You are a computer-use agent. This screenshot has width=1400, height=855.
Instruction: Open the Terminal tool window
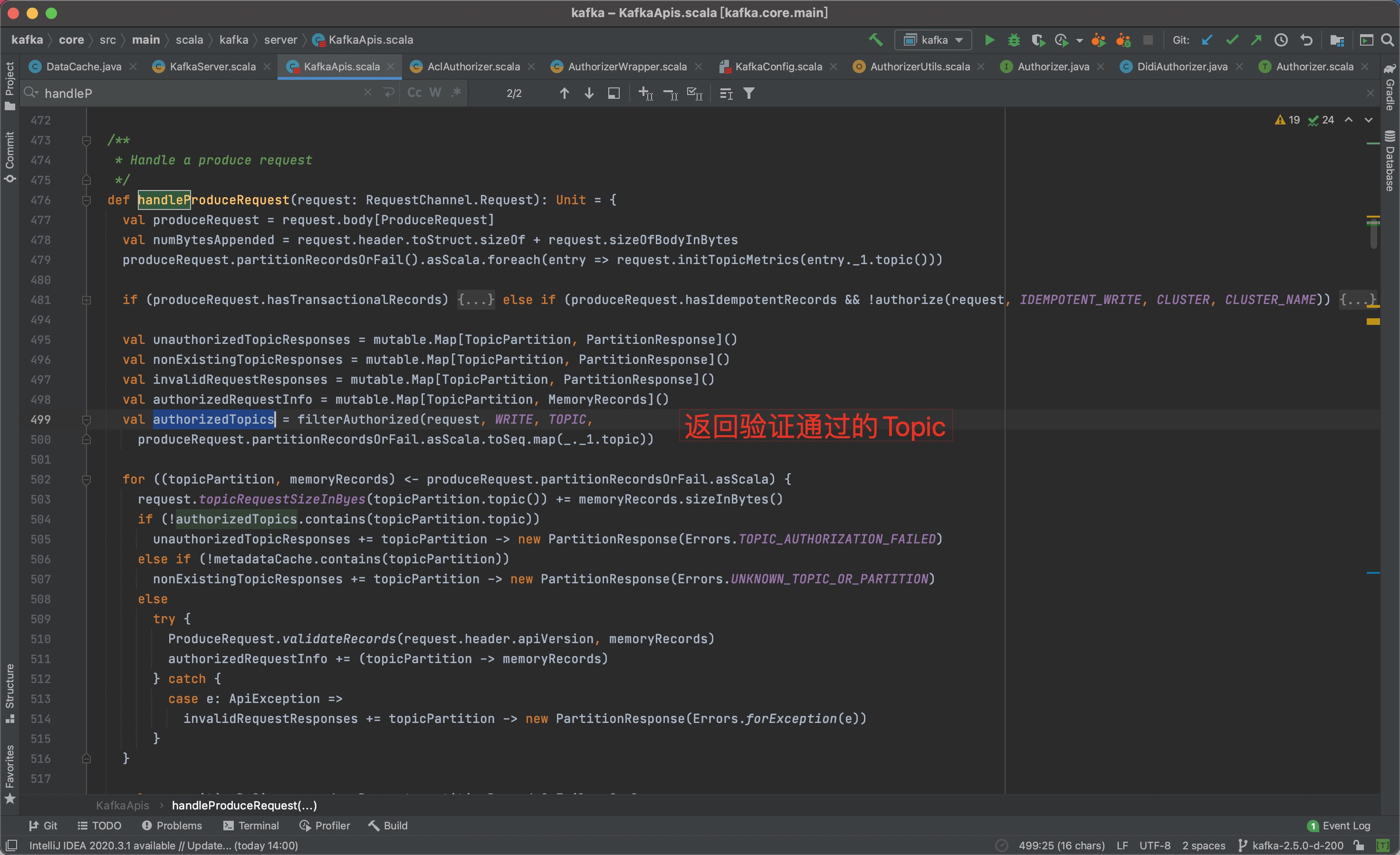click(x=251, y=826)
